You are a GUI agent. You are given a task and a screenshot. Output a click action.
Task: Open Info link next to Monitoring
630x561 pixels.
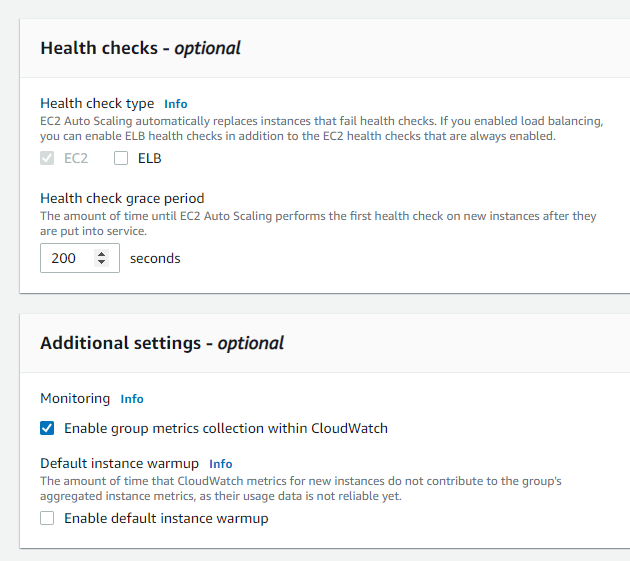coord(132,399)
